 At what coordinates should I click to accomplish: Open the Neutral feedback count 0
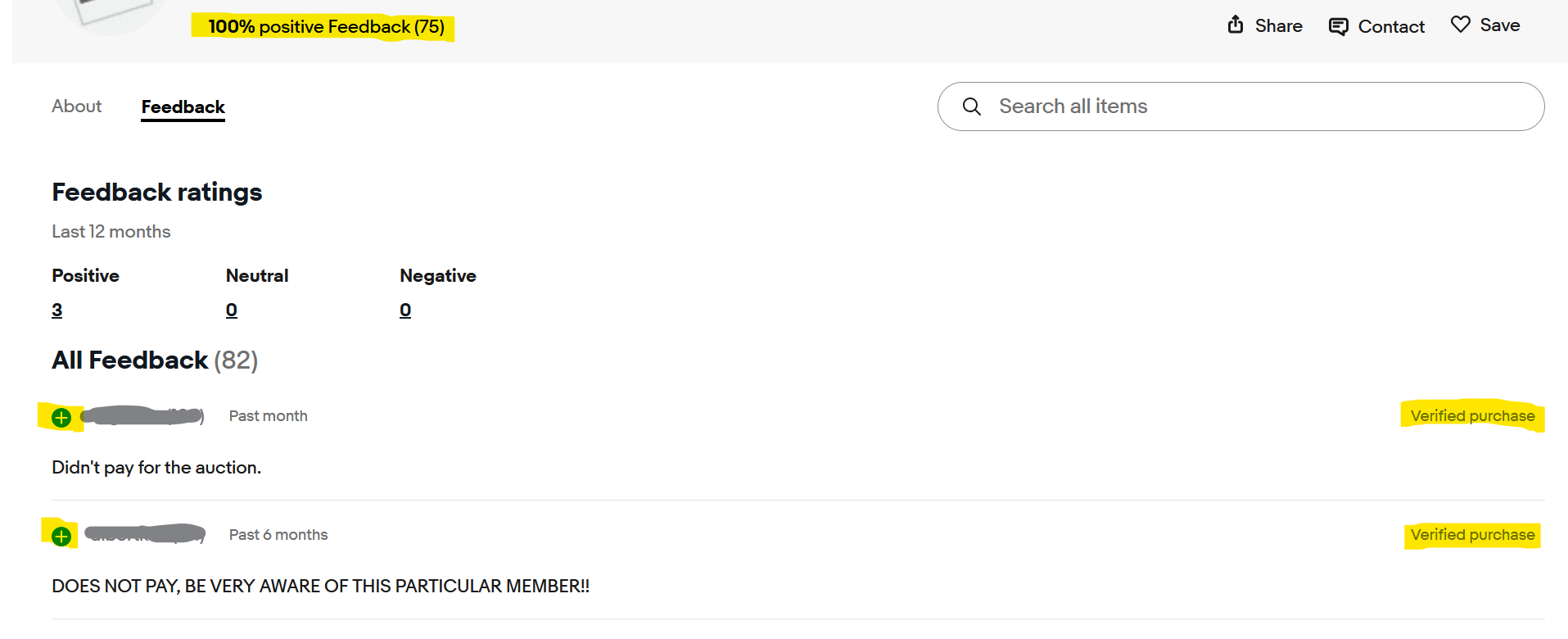(232, 310)
